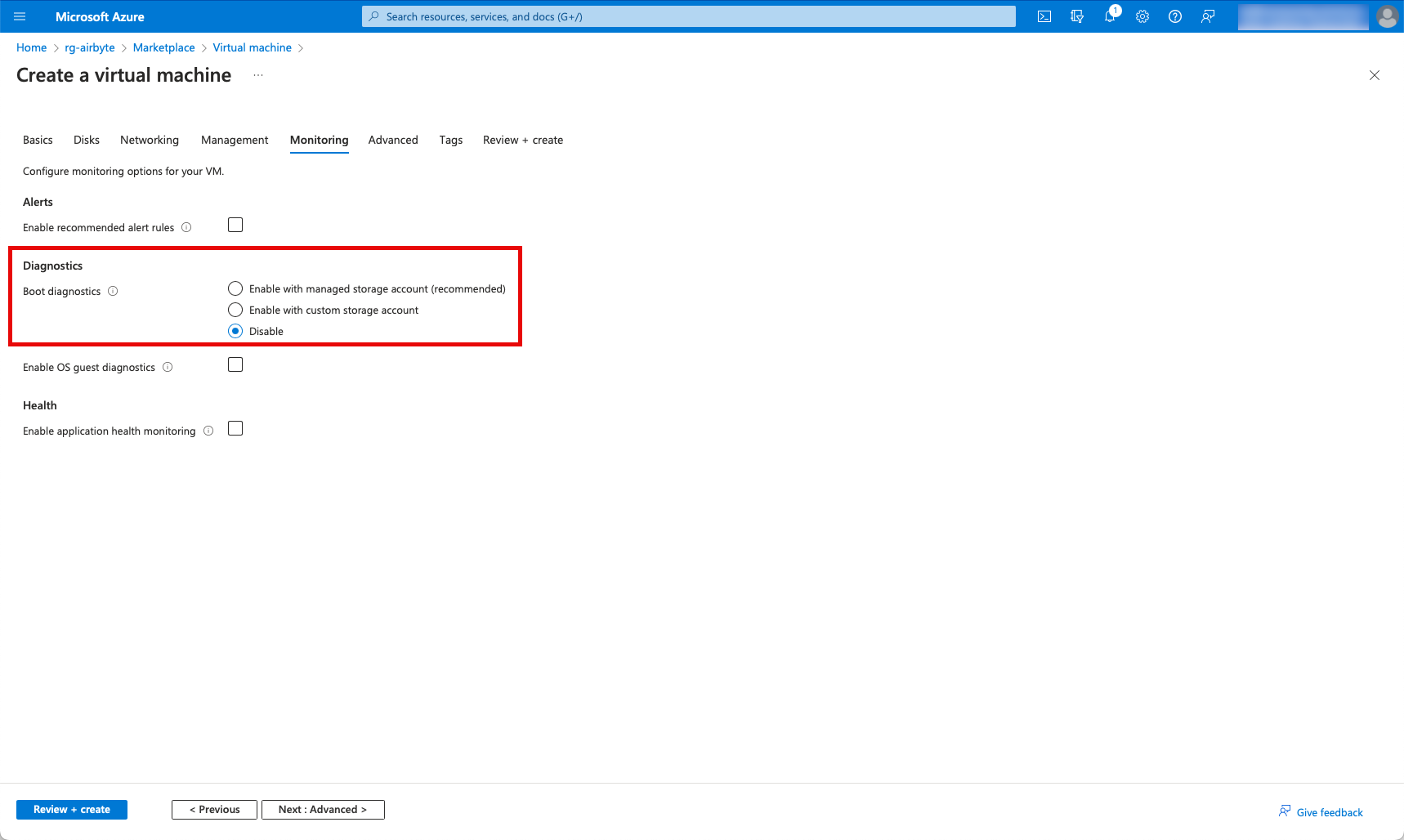Open the Azure portal hamburger menu

[x=20, y=16]
